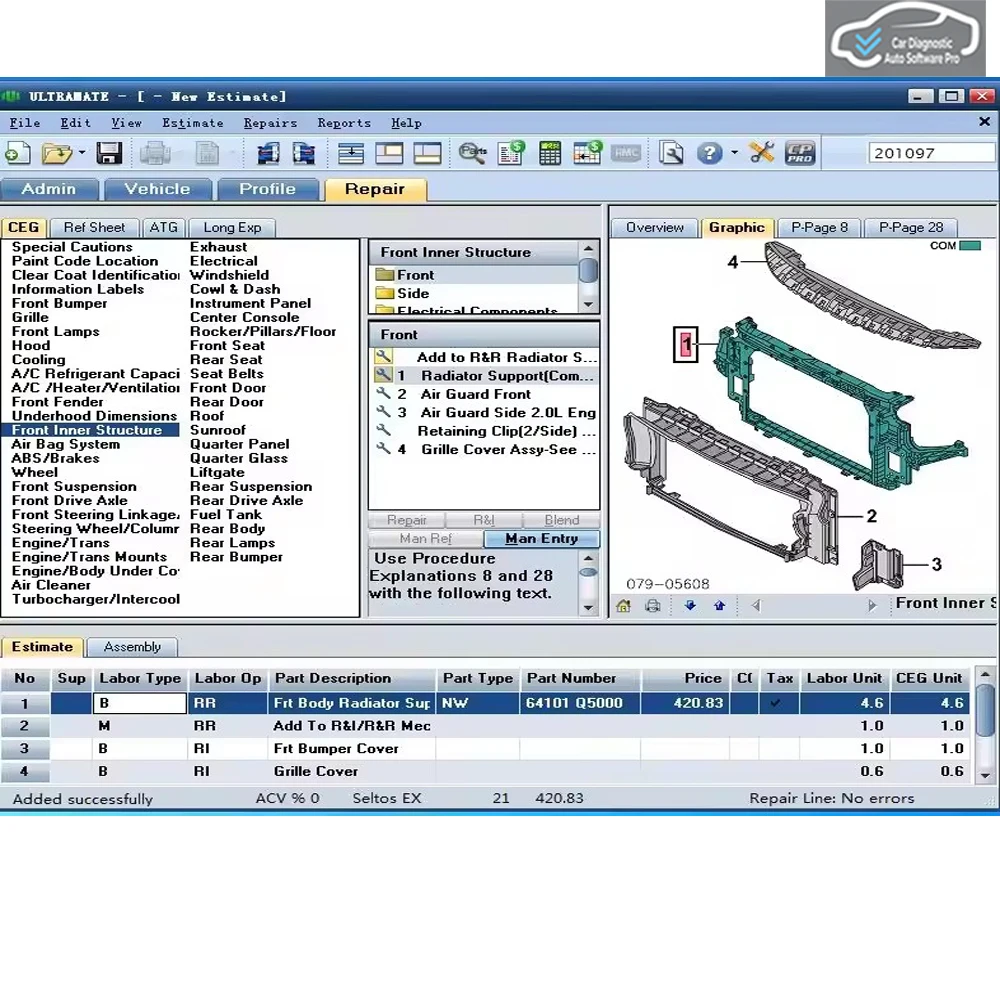Open the File menu
This screenshot has width=1000, height=1000.
[24, 122]
